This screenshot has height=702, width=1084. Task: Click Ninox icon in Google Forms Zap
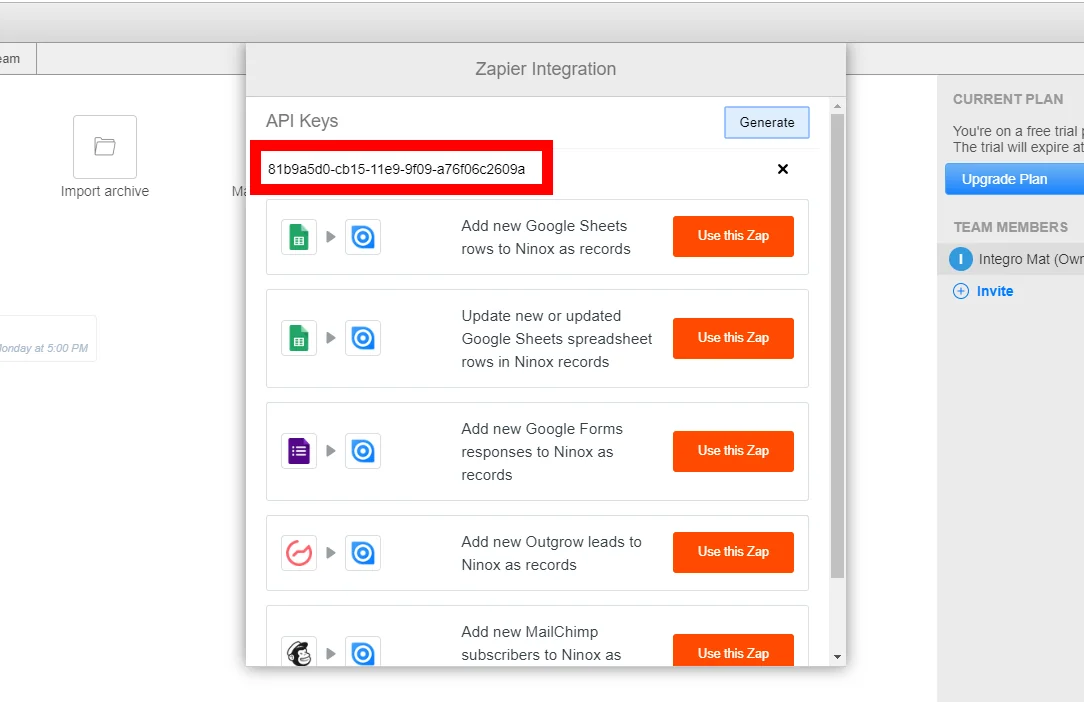click(363, 451)
